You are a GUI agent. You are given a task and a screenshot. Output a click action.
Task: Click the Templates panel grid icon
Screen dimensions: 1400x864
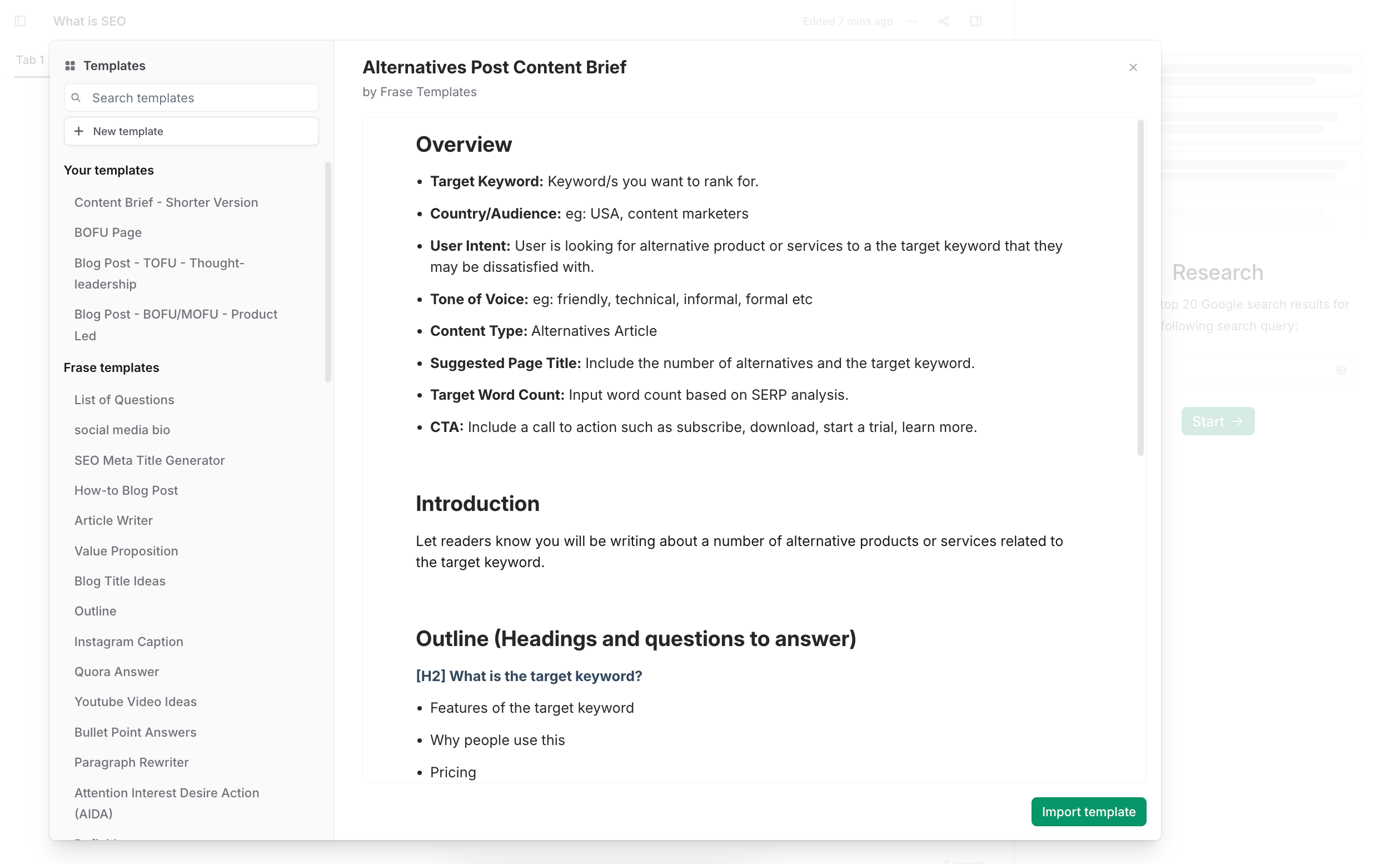click(x=70, y=65)
